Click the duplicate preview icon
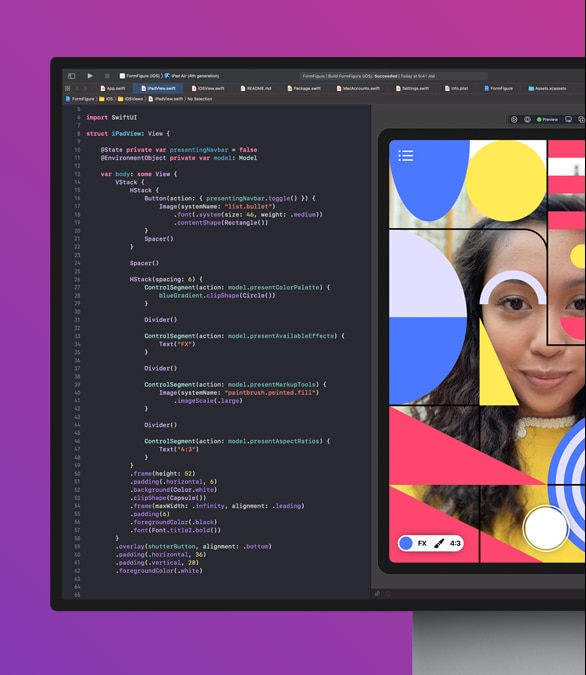Image resolution: width=586 pixels, height=675 pixels. tap(581, 119)
